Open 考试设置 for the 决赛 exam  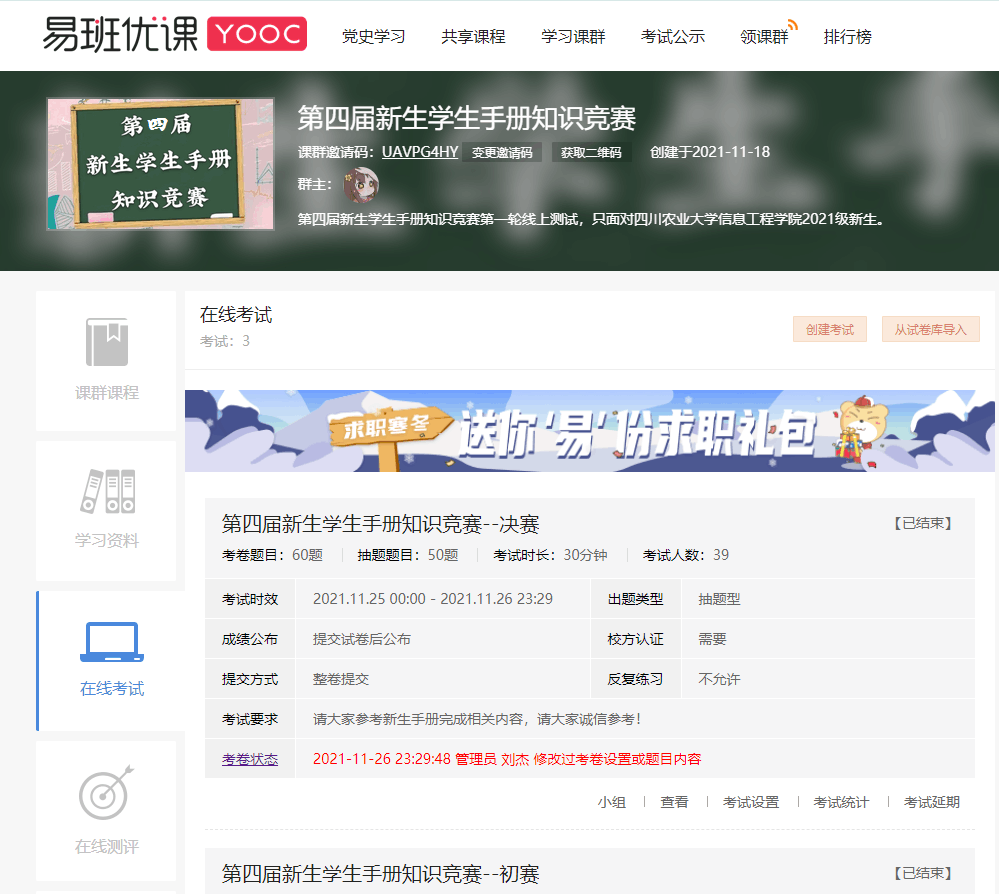[750, 802]
